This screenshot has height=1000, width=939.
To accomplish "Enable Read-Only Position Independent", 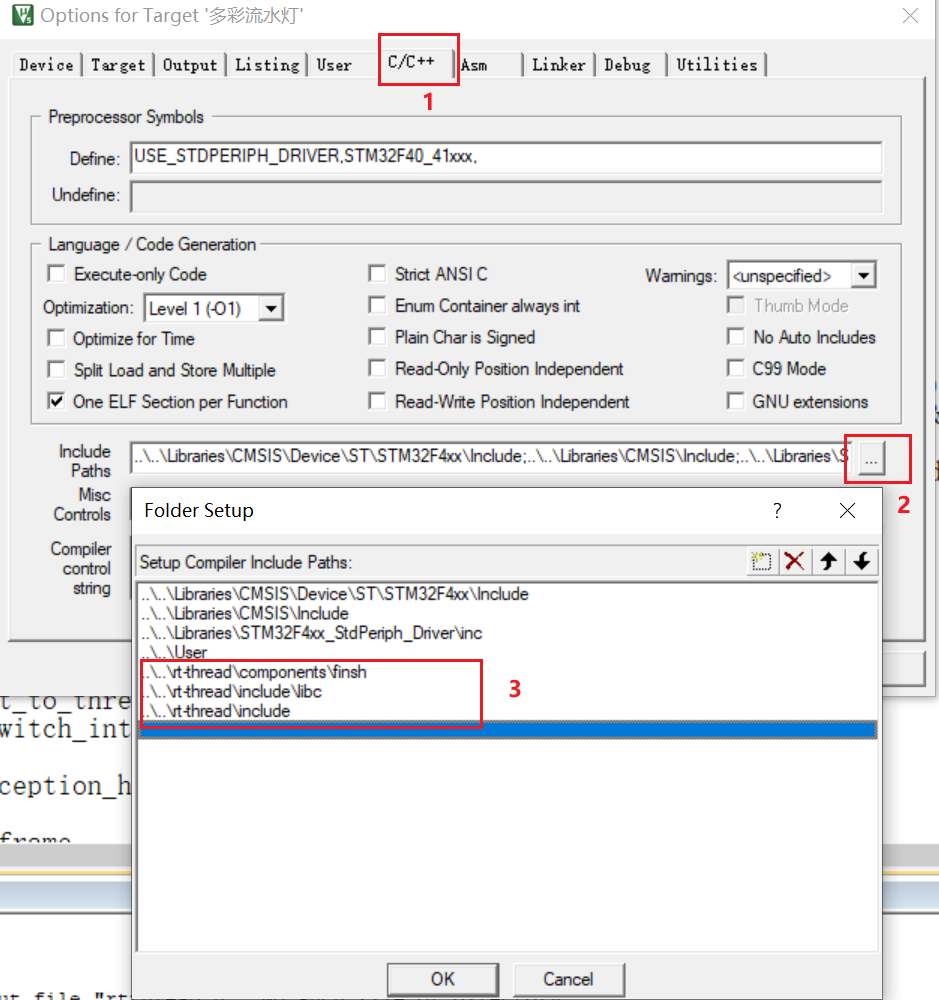I will 377,368.
